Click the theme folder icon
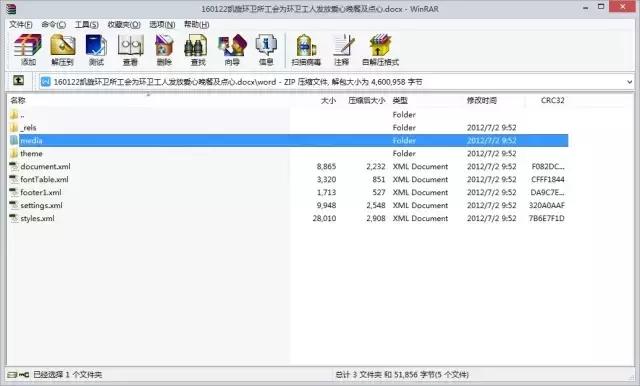Viewport: 640px width, 386px height. click(14, 153)
